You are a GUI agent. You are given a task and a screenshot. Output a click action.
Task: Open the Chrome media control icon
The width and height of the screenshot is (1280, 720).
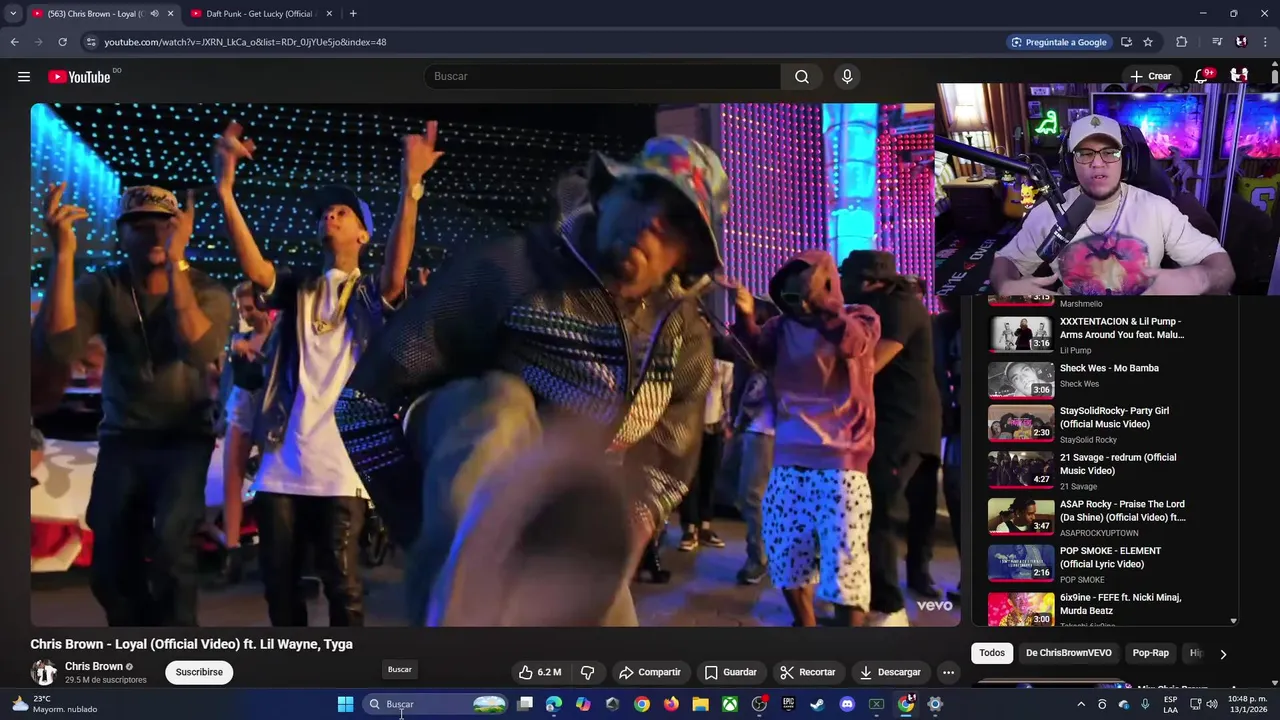click(1217, 42)
